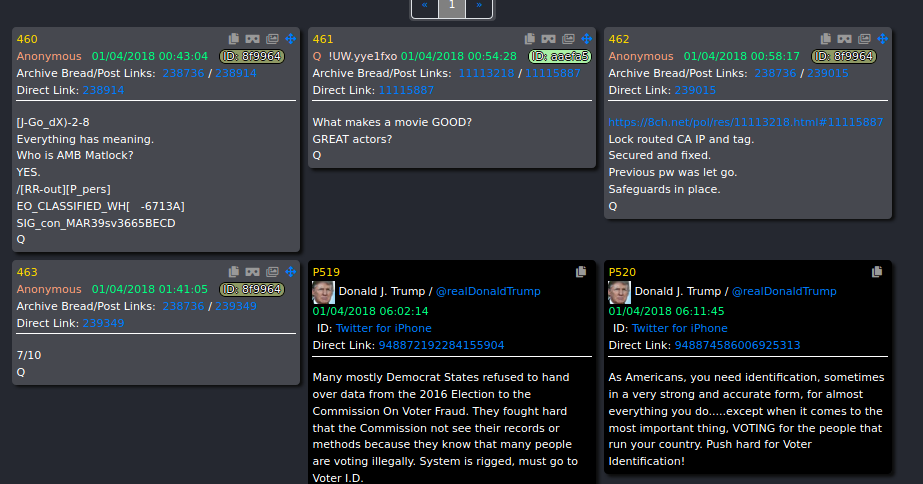Viewport: 923px width, 484px height.
Task: Open Direct Link 11115887 on post 461
Action: 406,90
